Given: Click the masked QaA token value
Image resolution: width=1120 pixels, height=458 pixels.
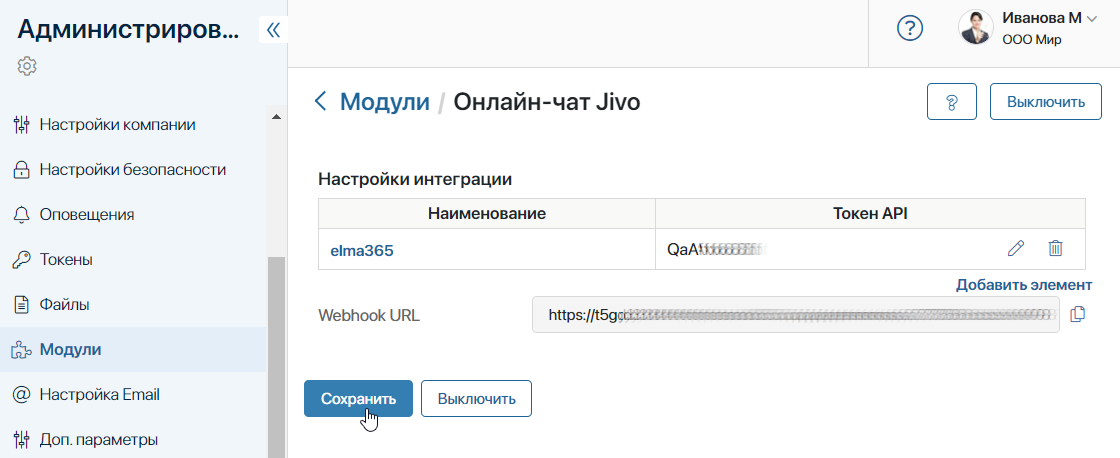Looking at the screenshot, I should point(719,249).
